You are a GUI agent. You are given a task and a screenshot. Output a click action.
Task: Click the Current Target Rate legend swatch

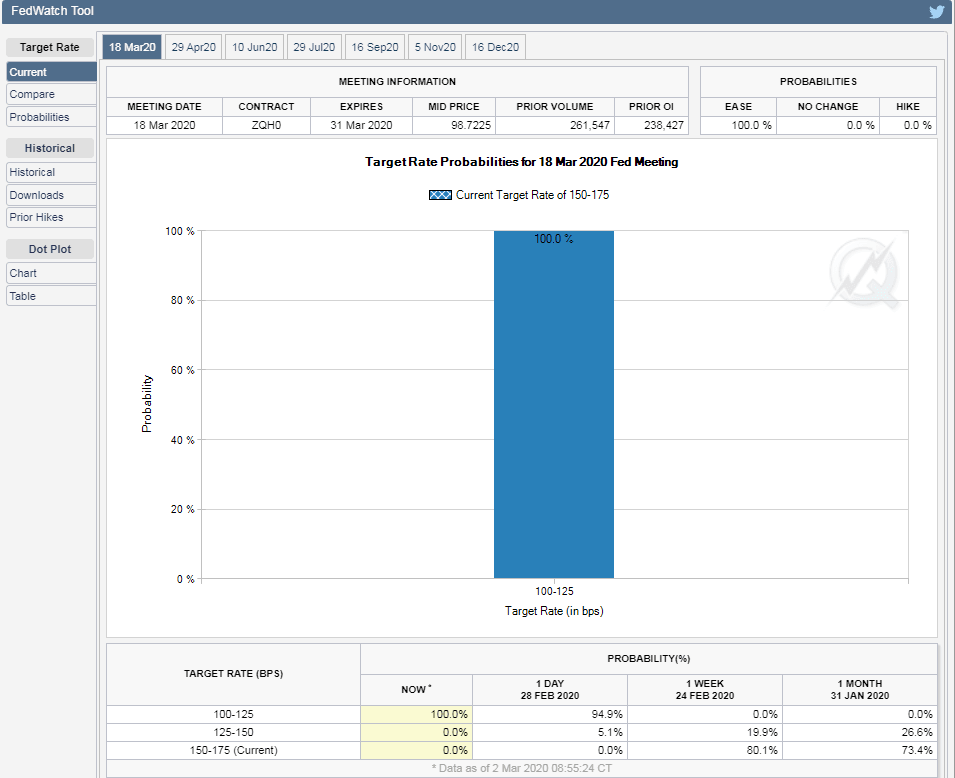click(439, 195)
